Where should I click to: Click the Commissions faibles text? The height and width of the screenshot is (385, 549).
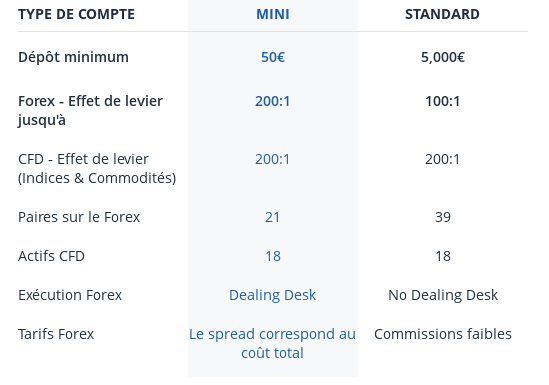443,334
